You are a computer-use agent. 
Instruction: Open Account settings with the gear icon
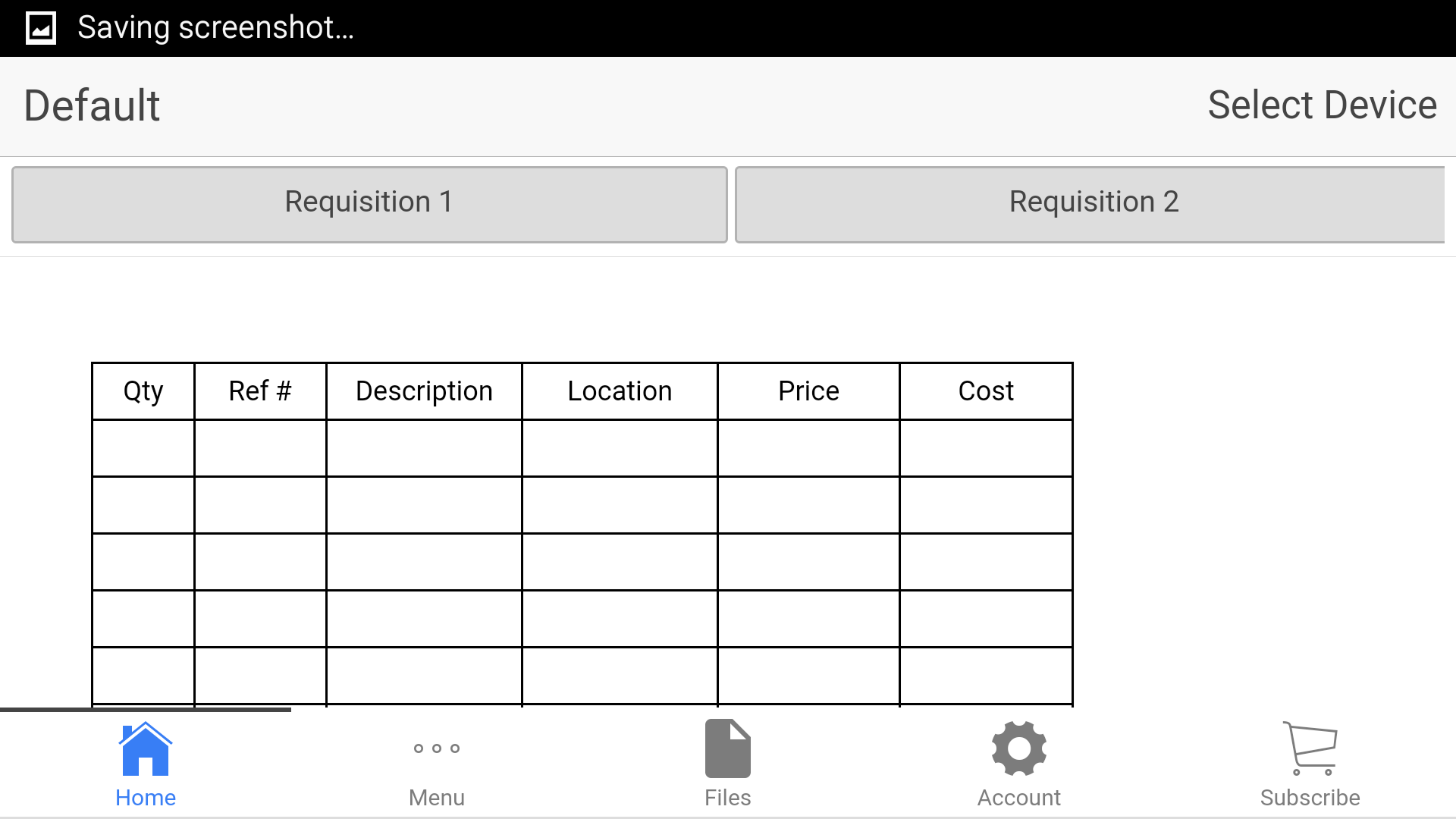(1018, 748)
